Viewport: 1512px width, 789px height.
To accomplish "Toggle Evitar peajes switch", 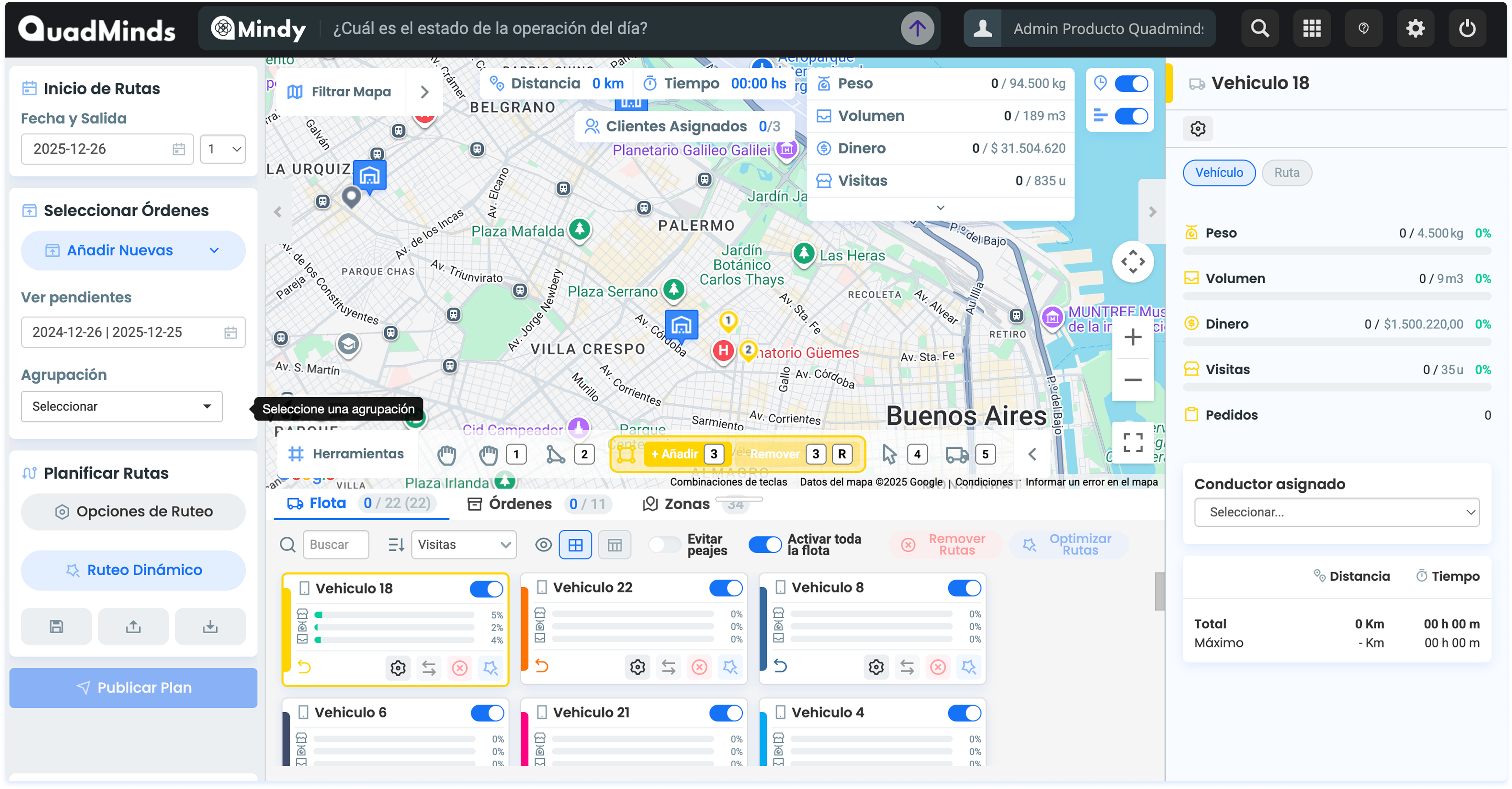I will [x=664, y=545].
